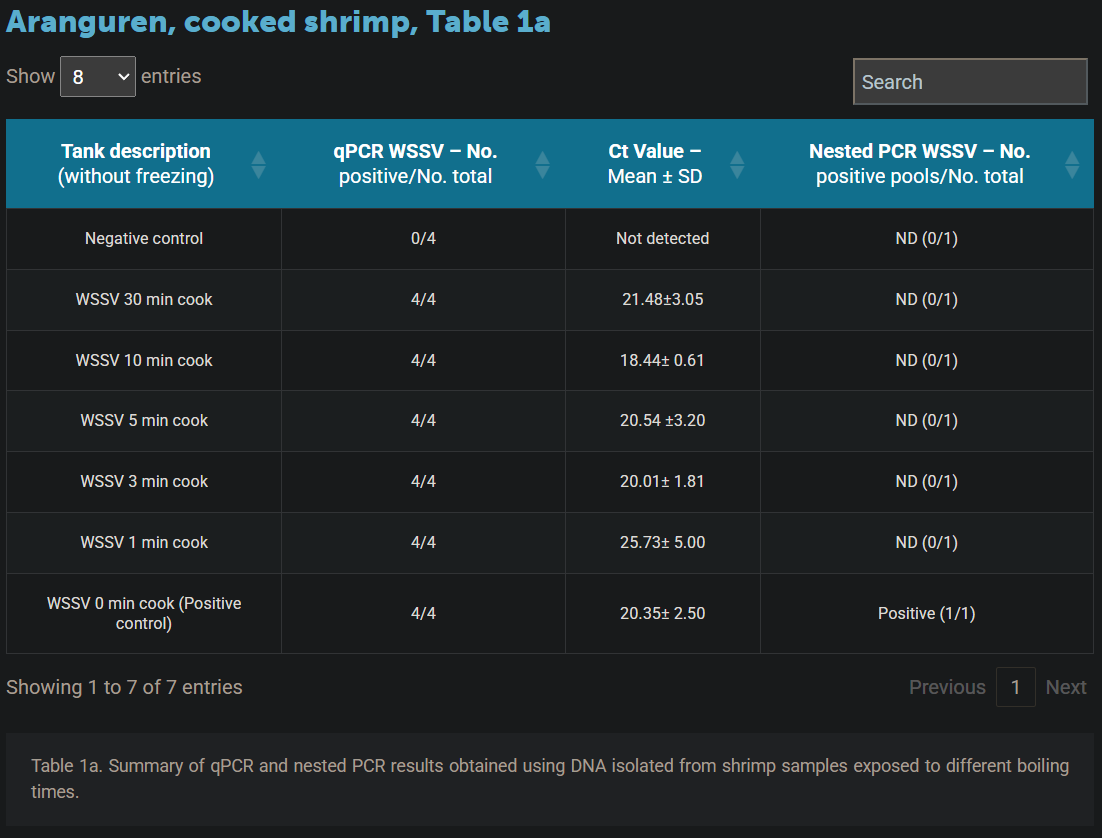This screenshot has width=1102, height=838.
Task: Sort by Nested PCR WSSV header text
Action: pyautogui.click(x=919, y=164)
